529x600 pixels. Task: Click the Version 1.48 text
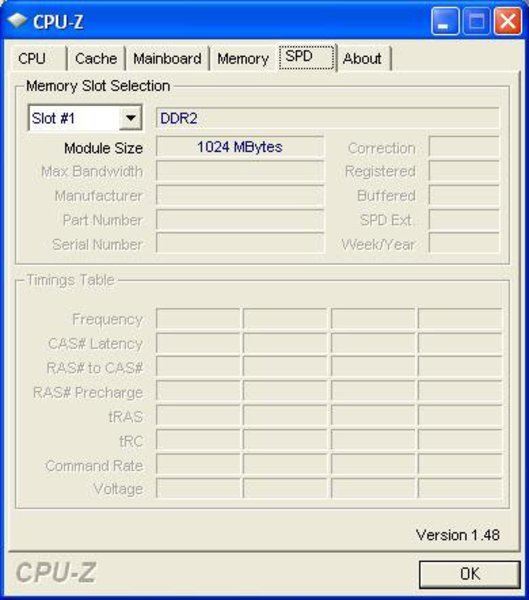[458, 535]
